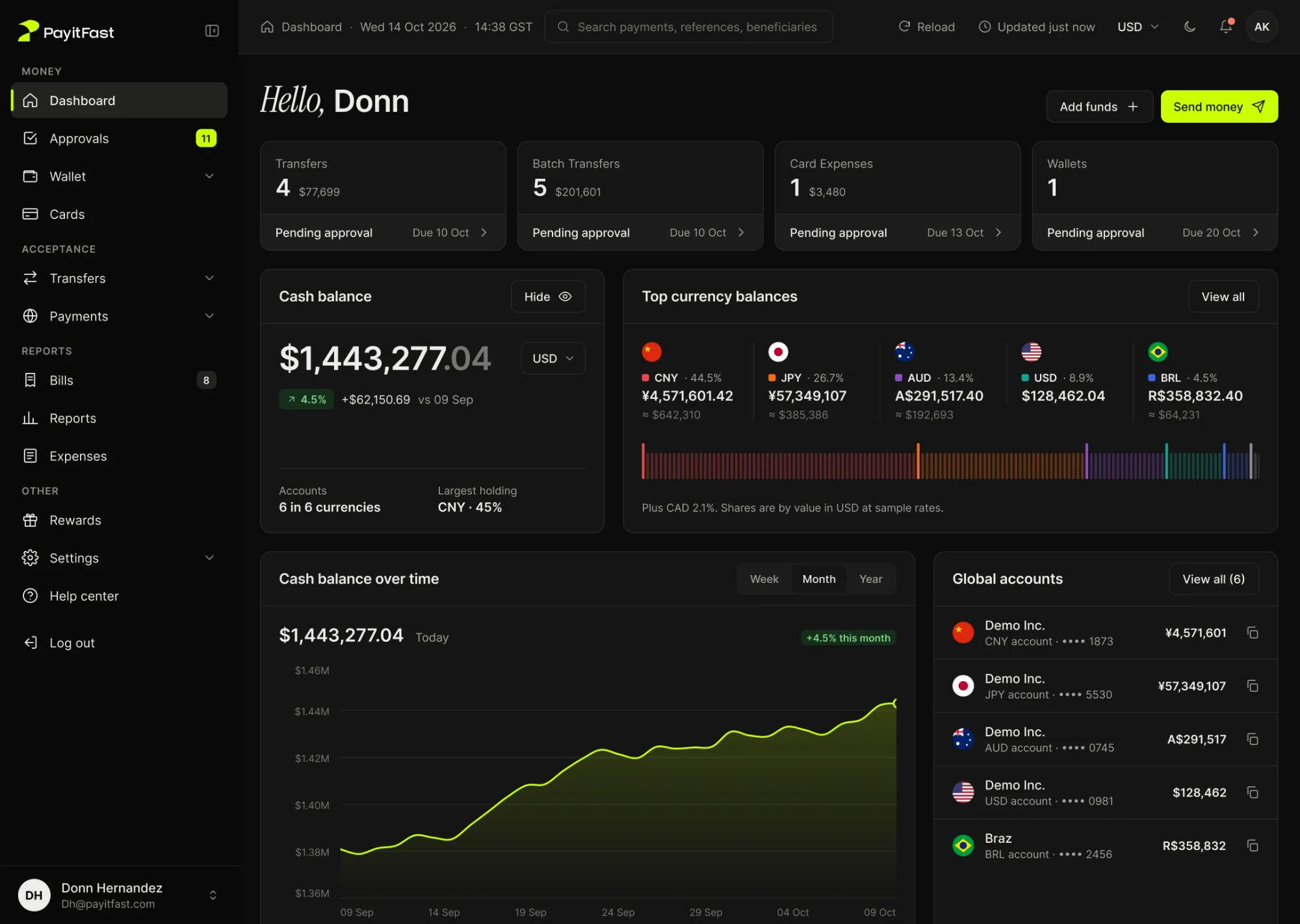
Task: Click the Reload button
Action: tap(926, 27)
